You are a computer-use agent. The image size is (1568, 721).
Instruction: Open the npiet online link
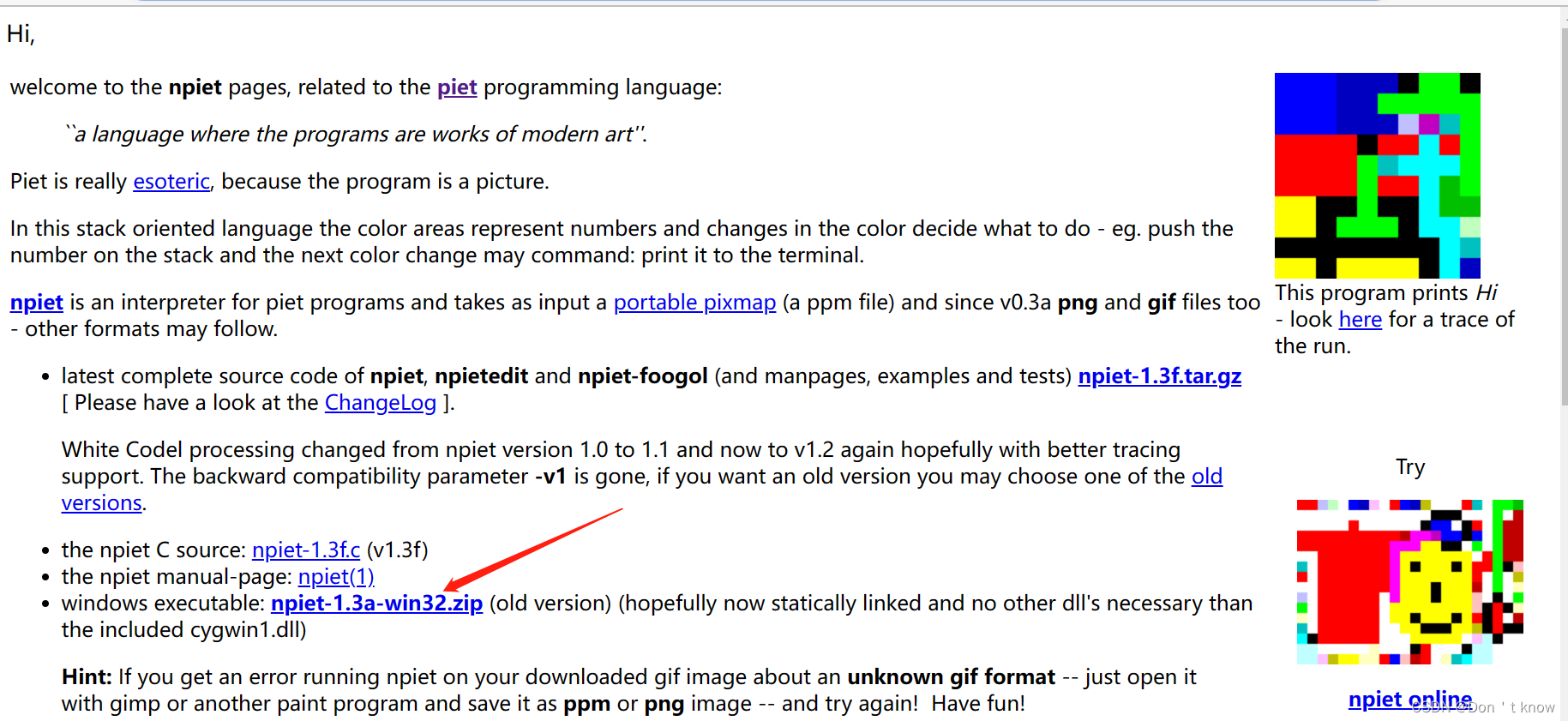point(1410,700)
